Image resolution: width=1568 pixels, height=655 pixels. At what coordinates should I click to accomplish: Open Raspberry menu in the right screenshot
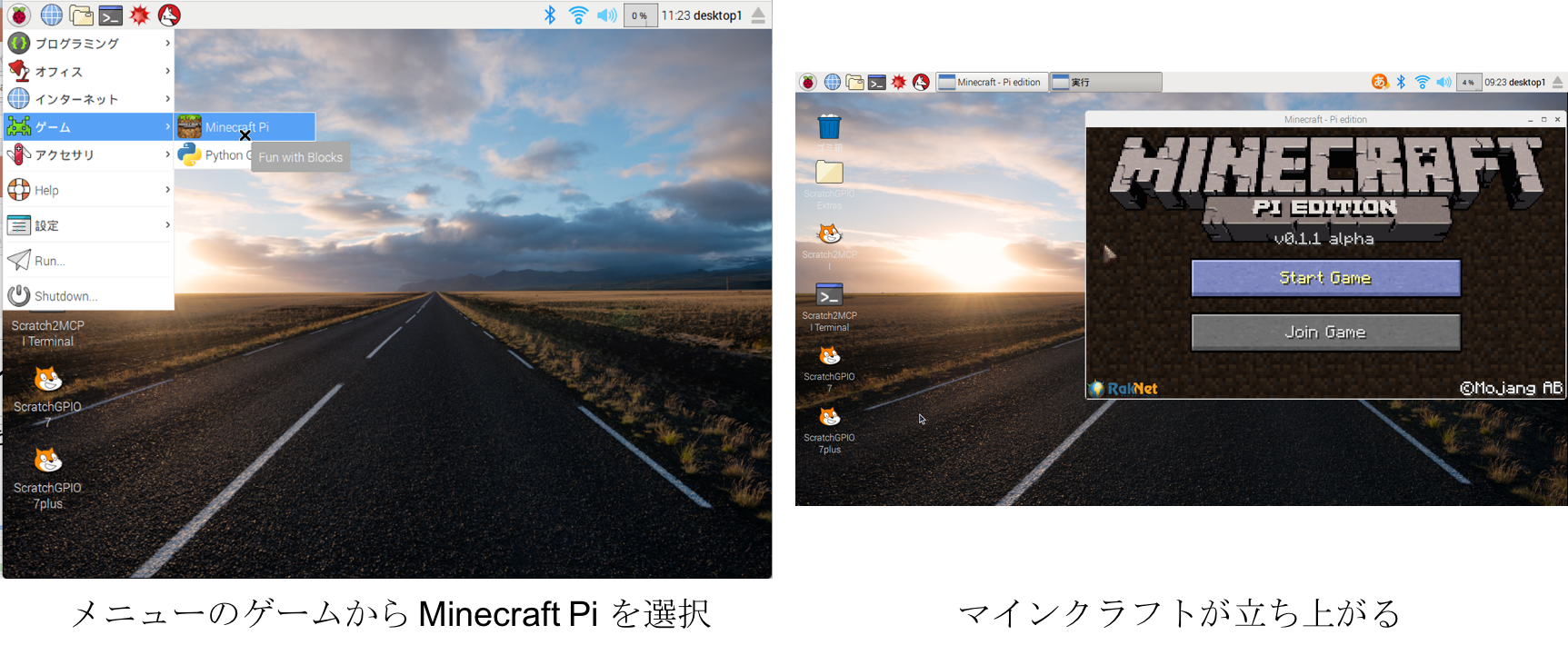tap(808, 82)
